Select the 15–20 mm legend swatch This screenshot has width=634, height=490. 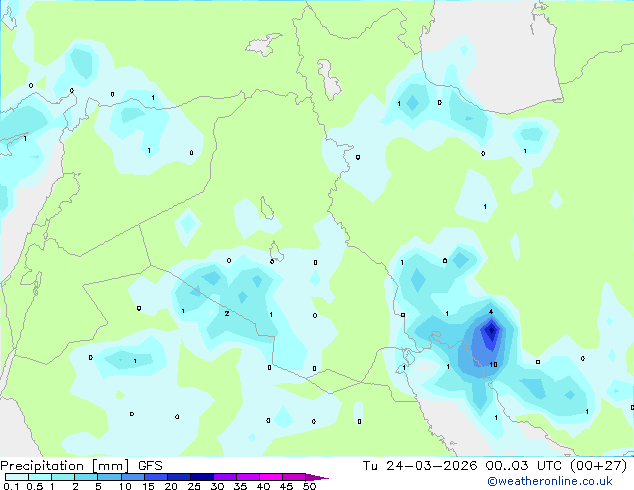pyautogui.click(x=155, y=477)
